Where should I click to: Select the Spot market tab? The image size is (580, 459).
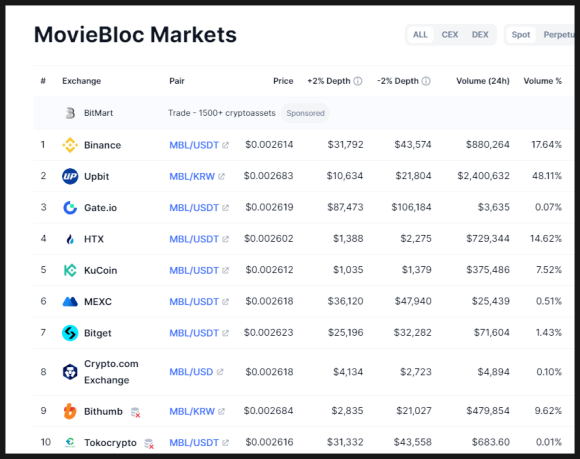tap(521, 35)
